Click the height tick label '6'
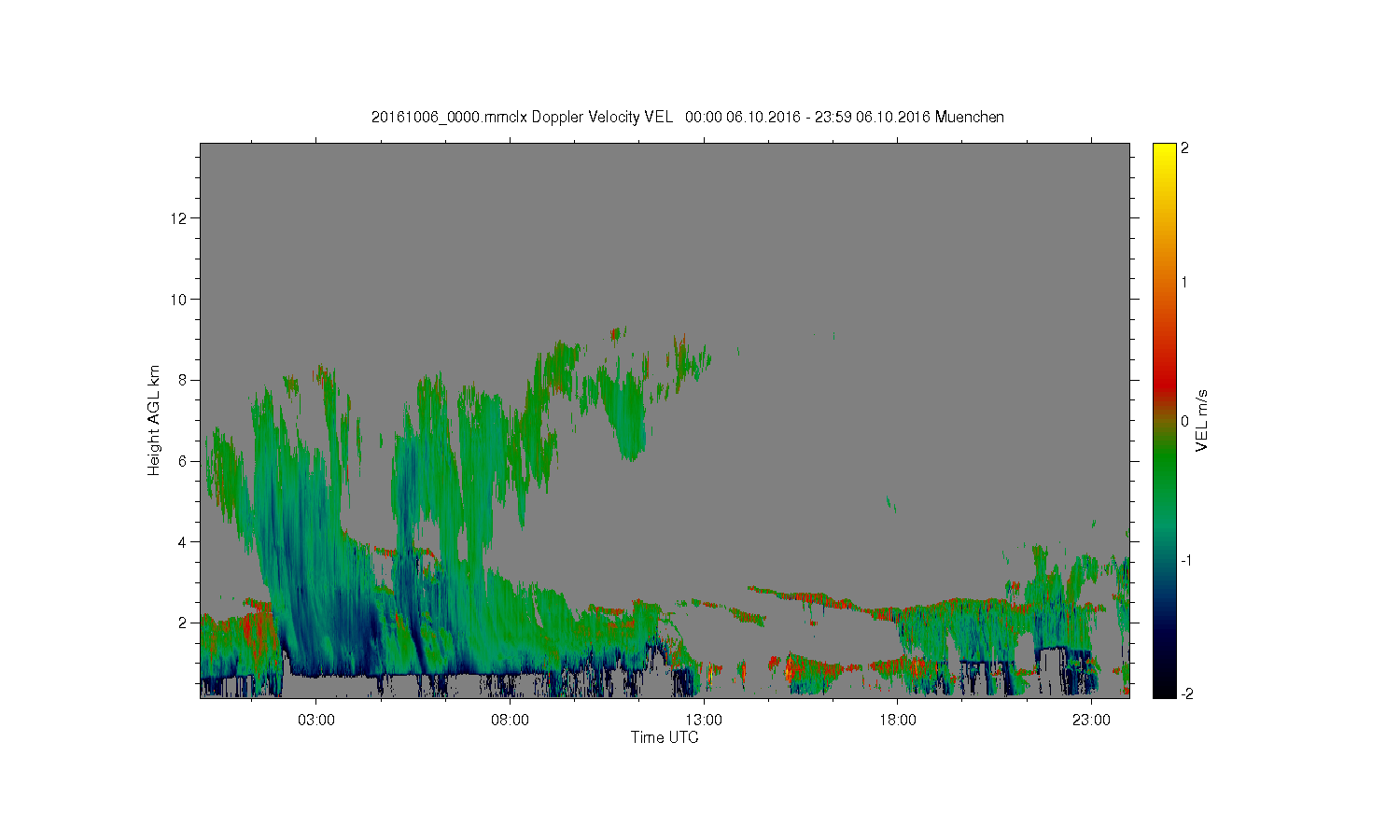Image resolution: width=1400 pixels, height=840 pixels. [x=183, y=461]
